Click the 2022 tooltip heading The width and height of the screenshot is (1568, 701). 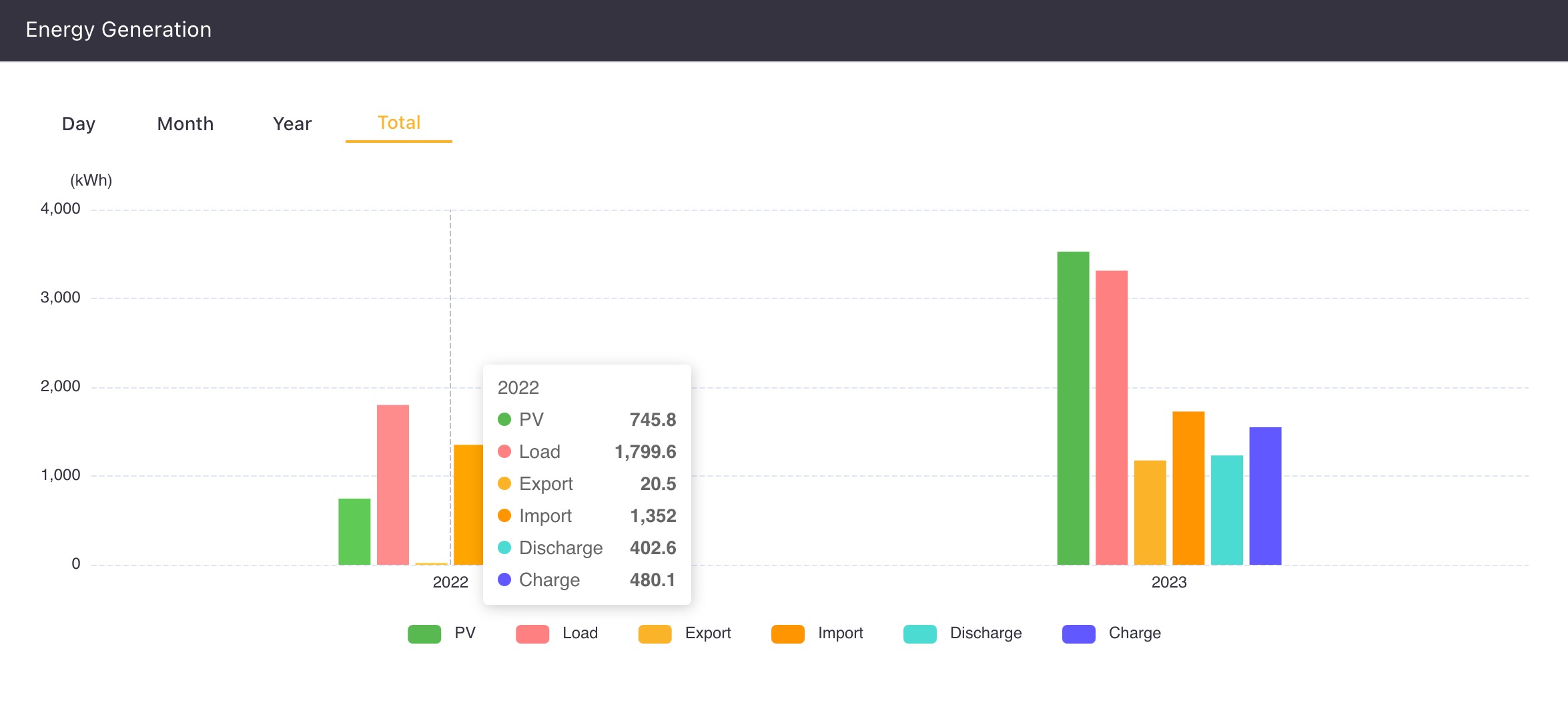coord(518,388)
